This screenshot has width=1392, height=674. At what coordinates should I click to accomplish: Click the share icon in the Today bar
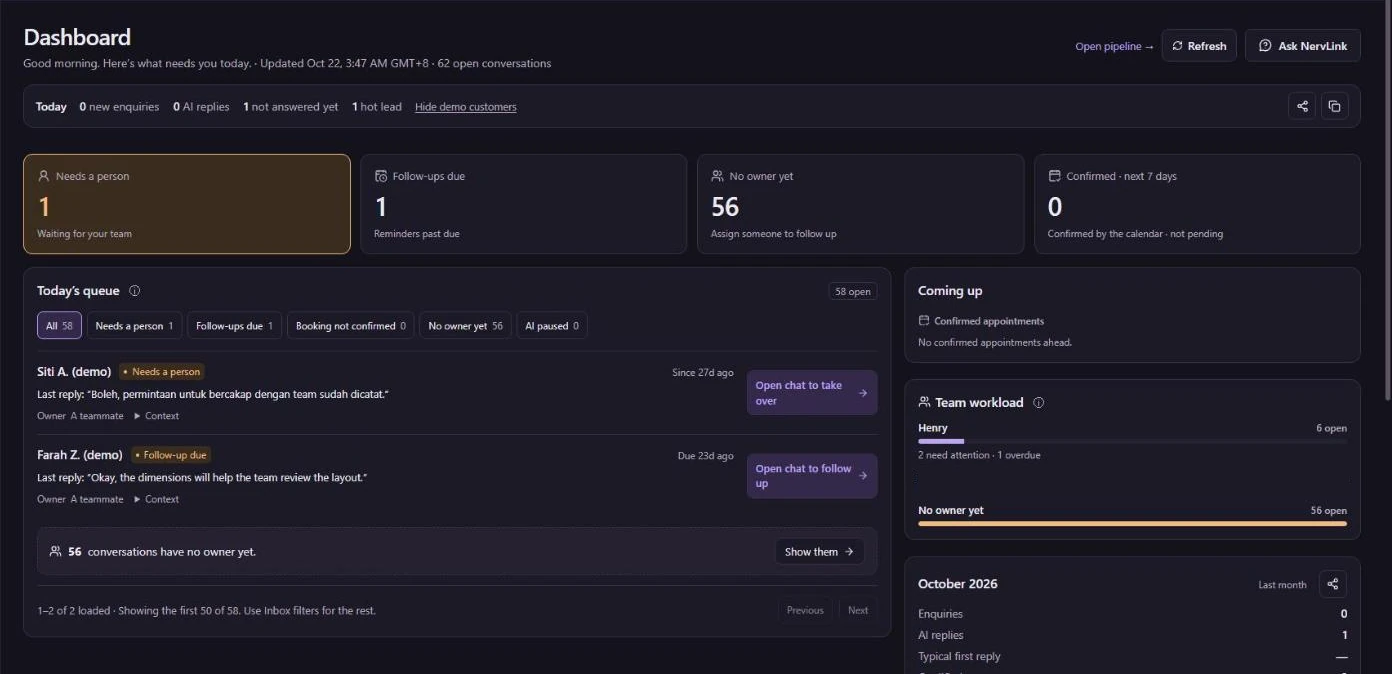coord(1301,106)
